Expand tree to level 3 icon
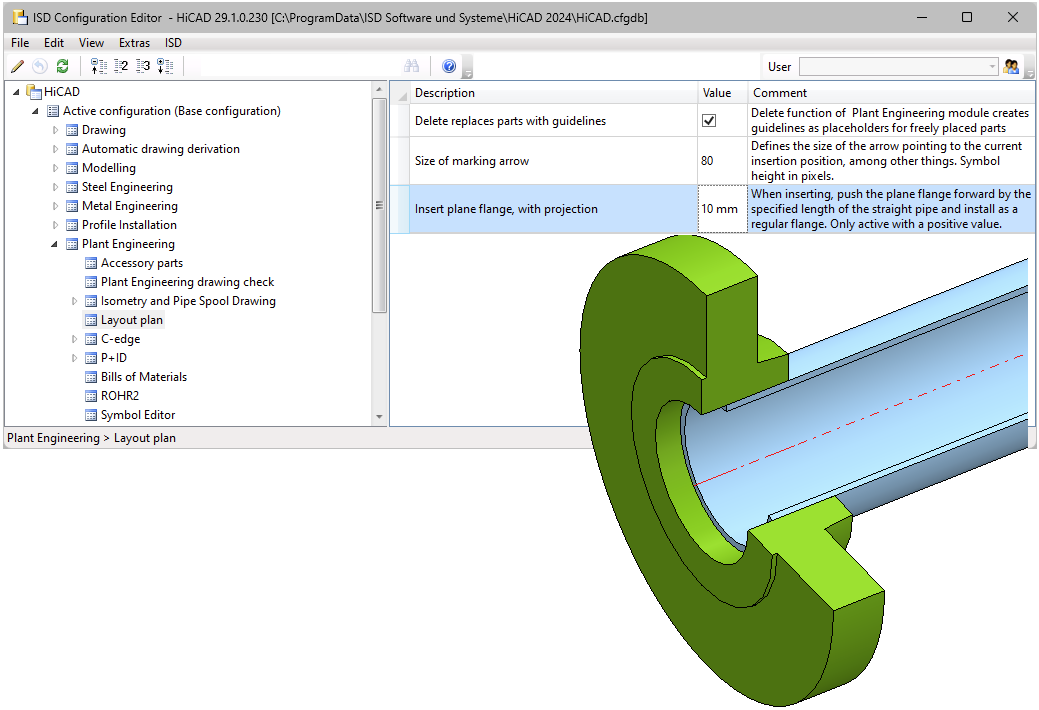The image size is (1039, 710). coord(143,67)
